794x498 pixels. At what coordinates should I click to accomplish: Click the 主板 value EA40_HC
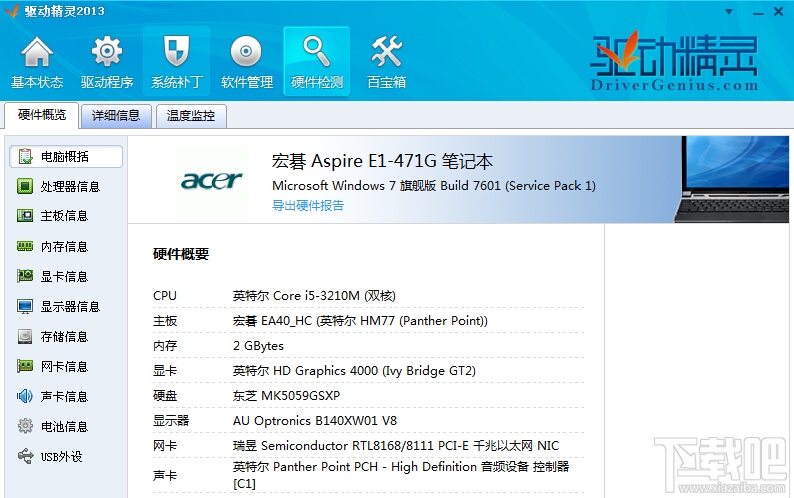click(360, 321)
